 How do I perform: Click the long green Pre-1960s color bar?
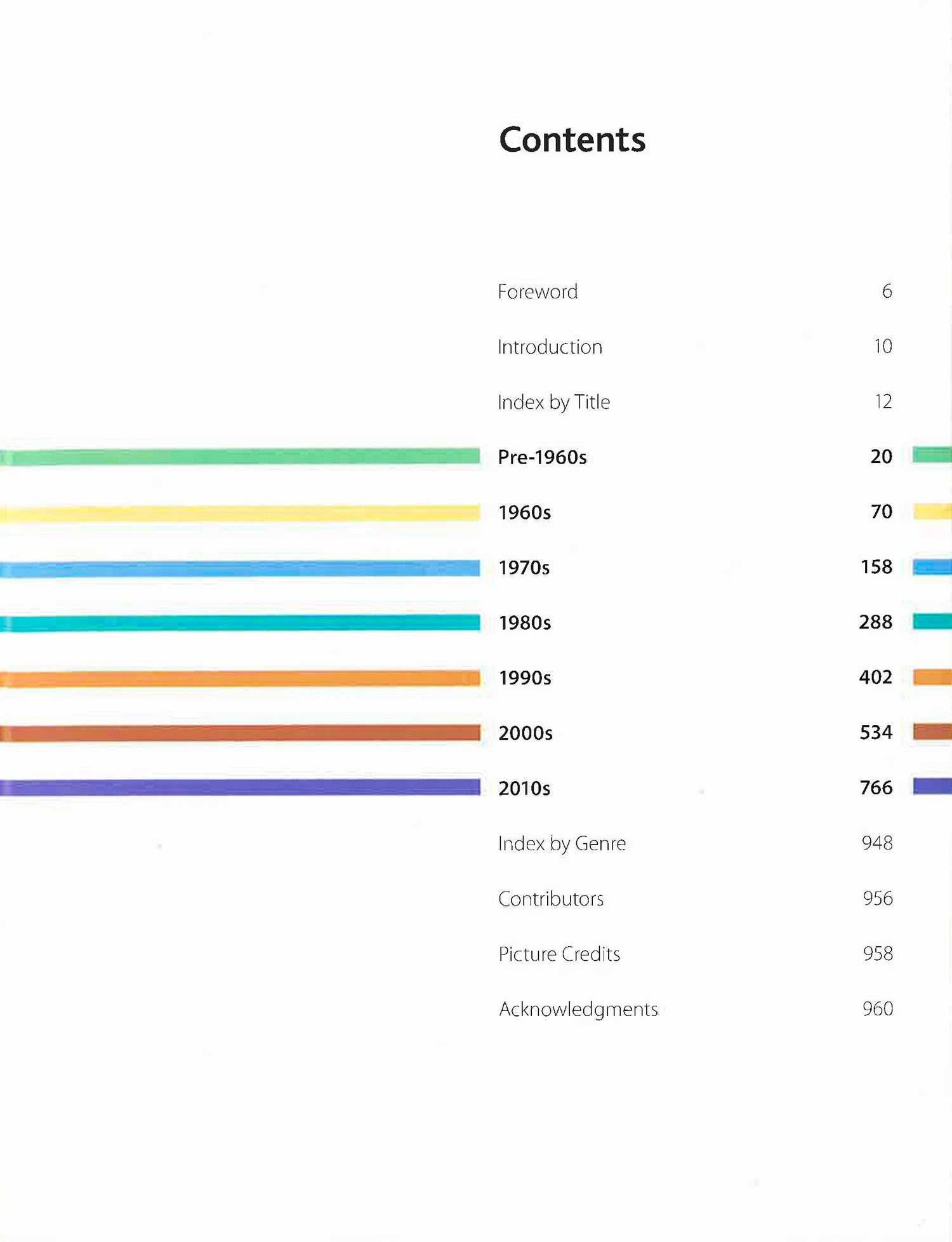(x=240, y=457)
